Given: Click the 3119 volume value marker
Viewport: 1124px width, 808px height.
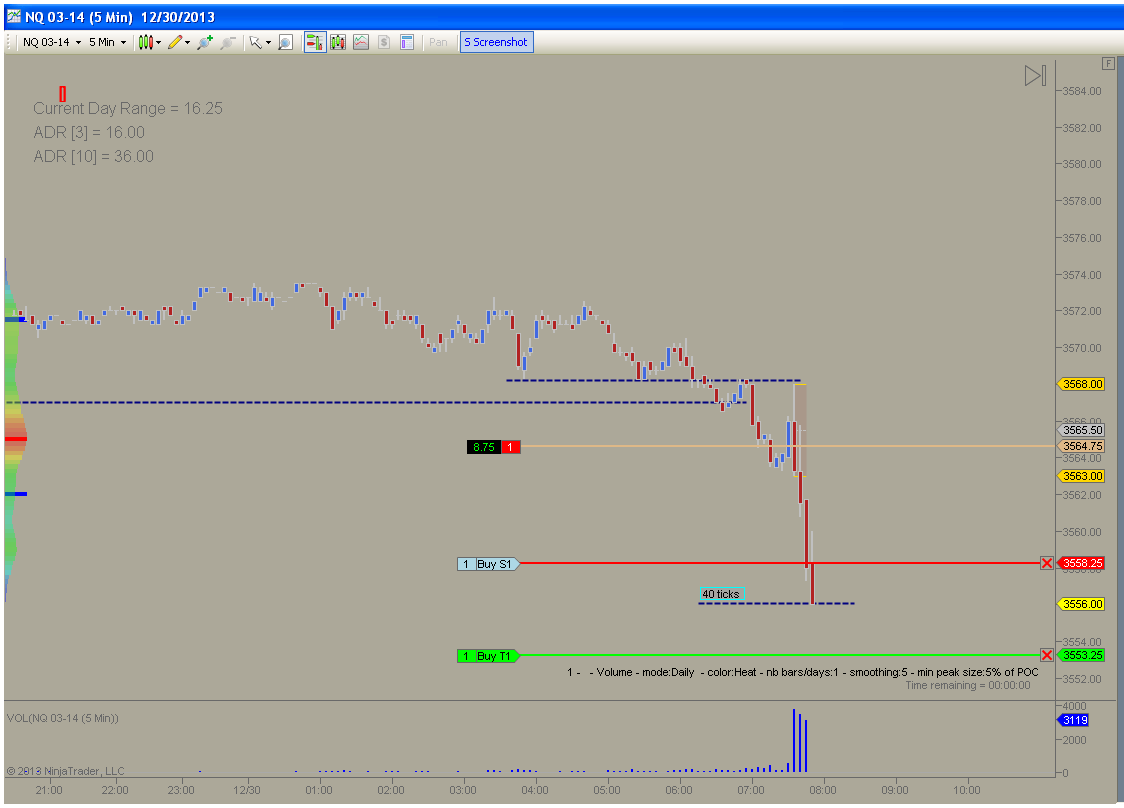Looking at the screenshot, I should (1074, 720).
